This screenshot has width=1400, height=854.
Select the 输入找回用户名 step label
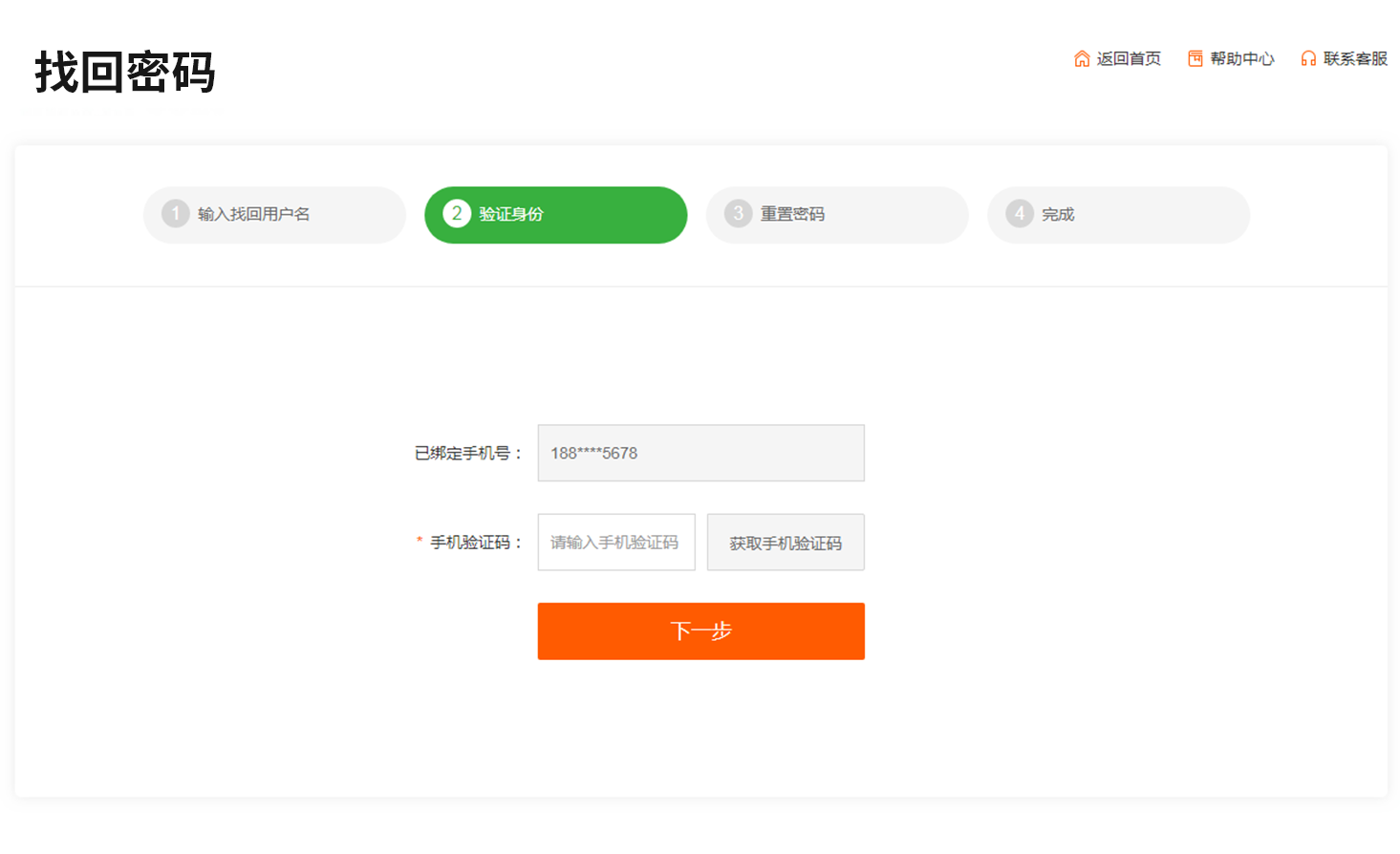[253, 214]
